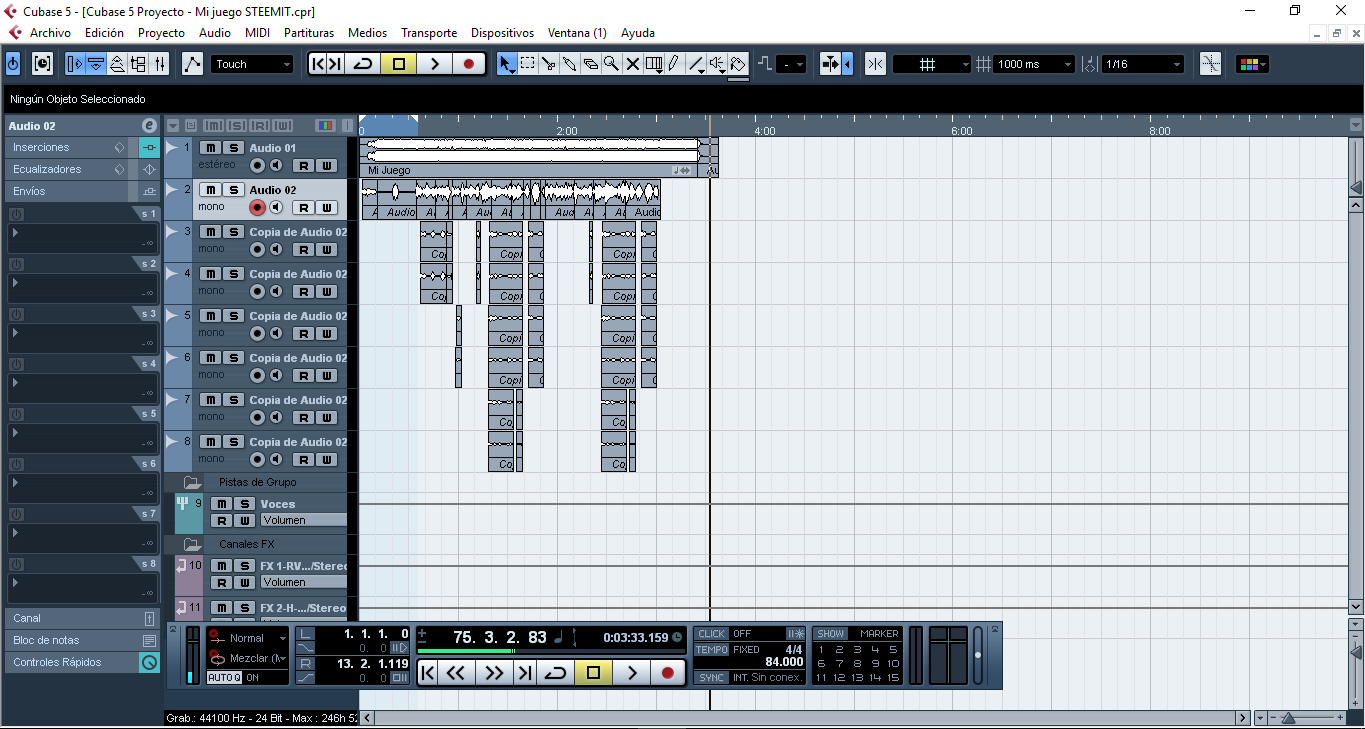
Task: Select the Color paint bucket tool
Action: pos(738,64)
